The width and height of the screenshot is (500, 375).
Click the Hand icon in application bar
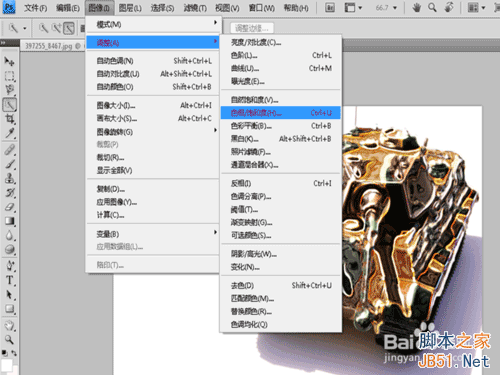(x=416, y=7)
